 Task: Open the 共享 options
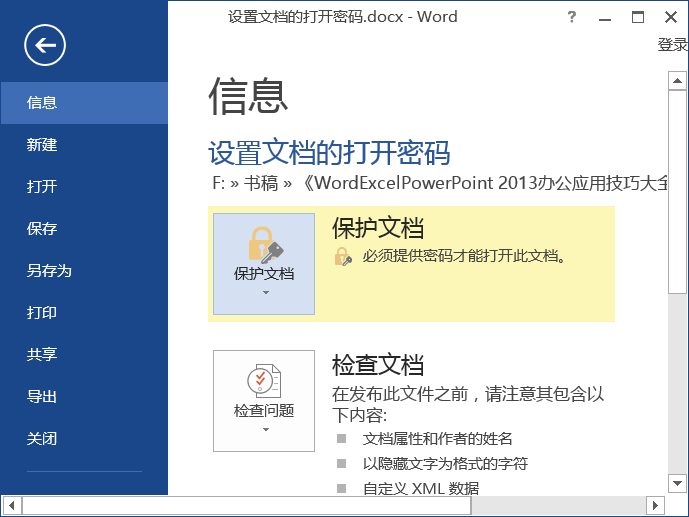[x=84, y=354]
